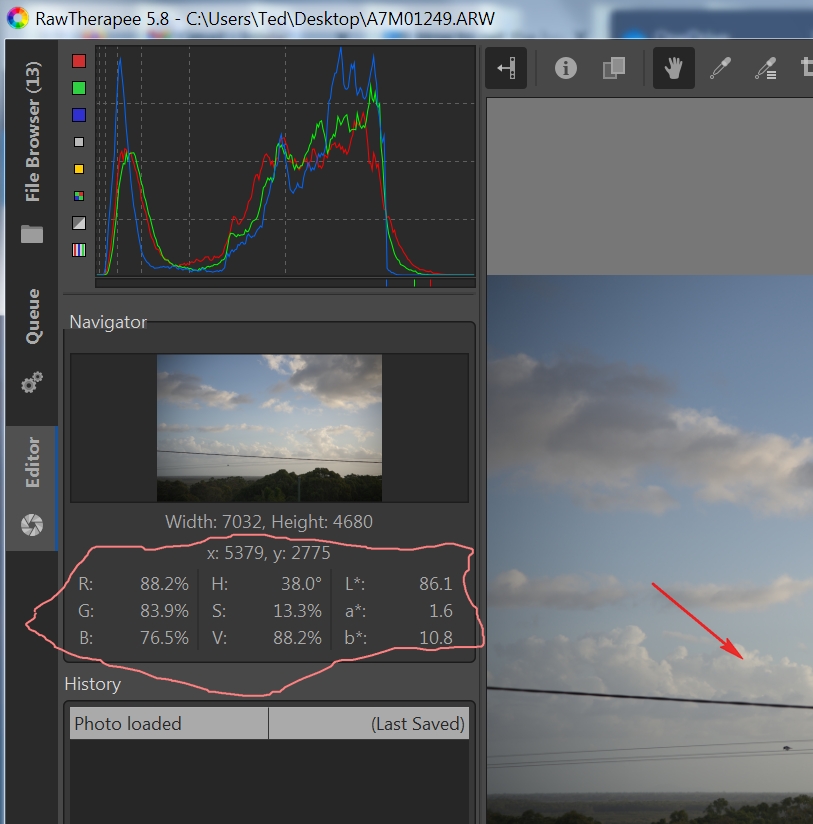Toggle green channel histogram
The width and height of the screenshot is (813, 824).
(x=79, y=88)
